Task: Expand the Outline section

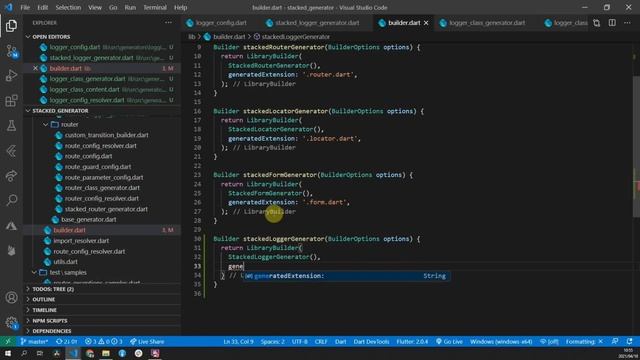Action: [x=102, y=300]
